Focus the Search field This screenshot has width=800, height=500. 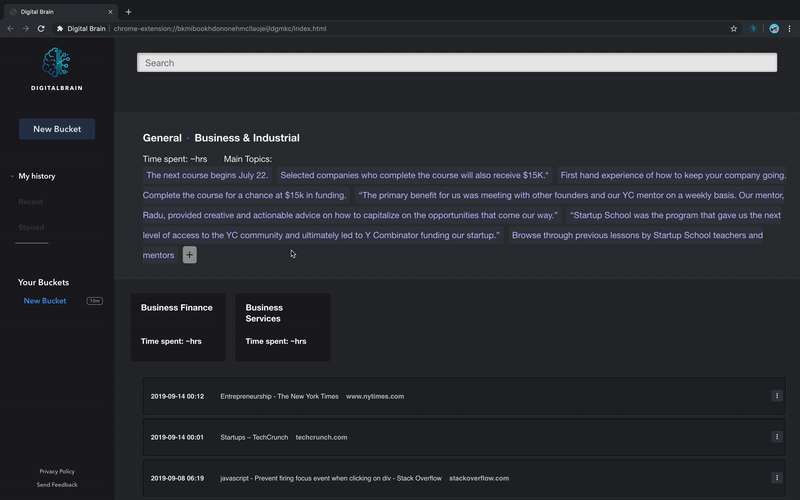tap(457, 62)
